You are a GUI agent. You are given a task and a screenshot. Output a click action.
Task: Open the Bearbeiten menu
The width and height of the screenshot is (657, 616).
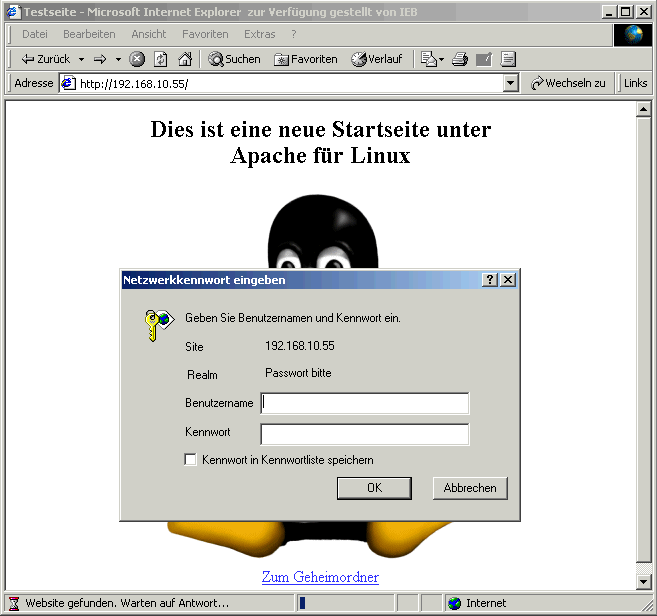coord(89,34)
